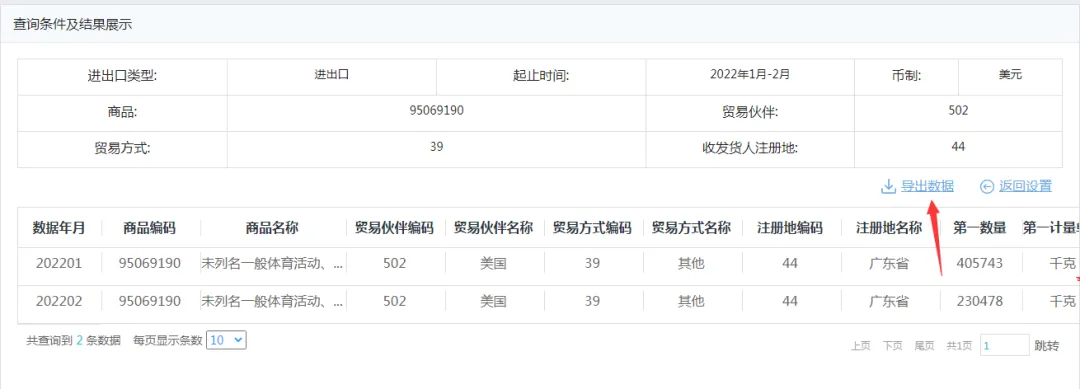The width and height of the screenshot is (1080, 389).
Task: Click 95069190 in the query conditions table
Action: pyautogui.click(x=437, y=111)
